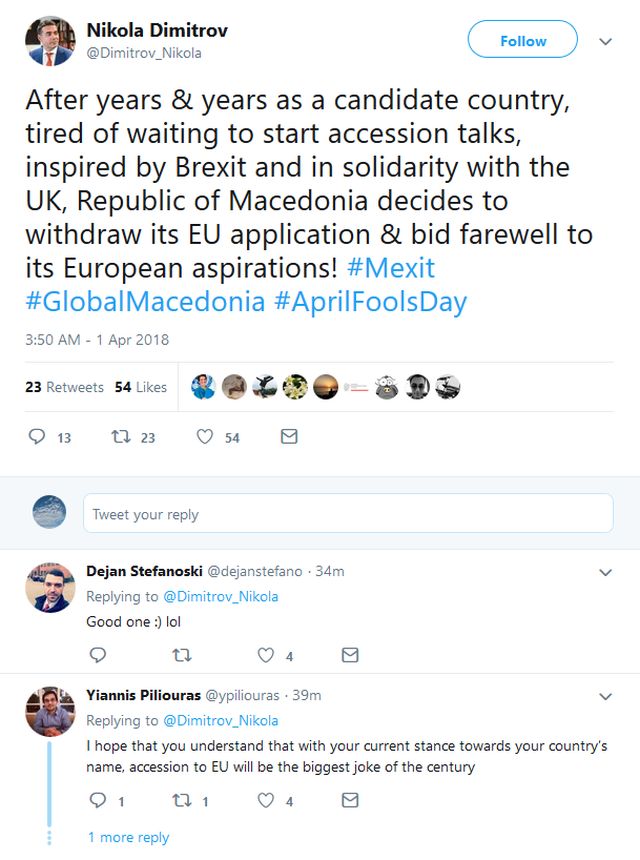Reply to the main tweet via comment icon
This screenshot has height=860, width=640.
[37, 437]
